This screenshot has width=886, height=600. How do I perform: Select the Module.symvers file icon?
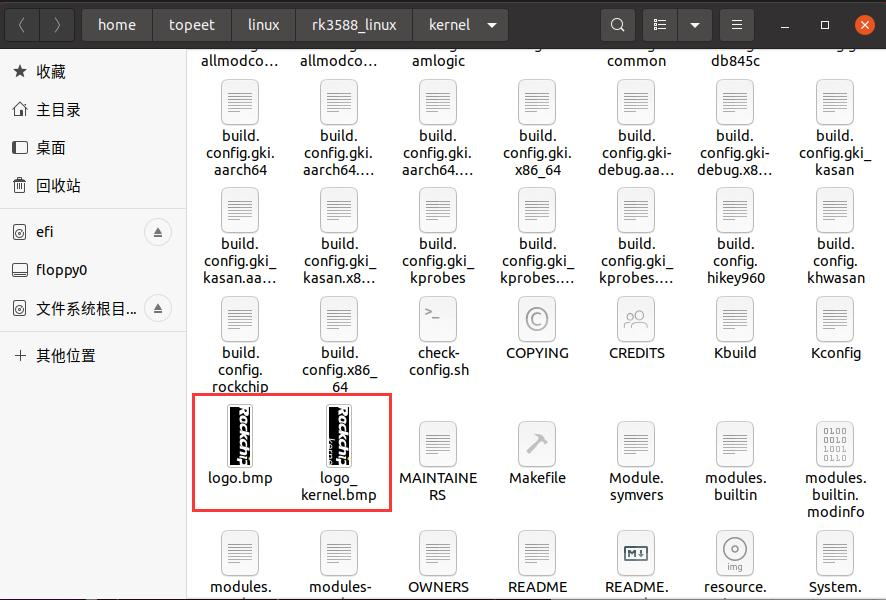(636, 444)
